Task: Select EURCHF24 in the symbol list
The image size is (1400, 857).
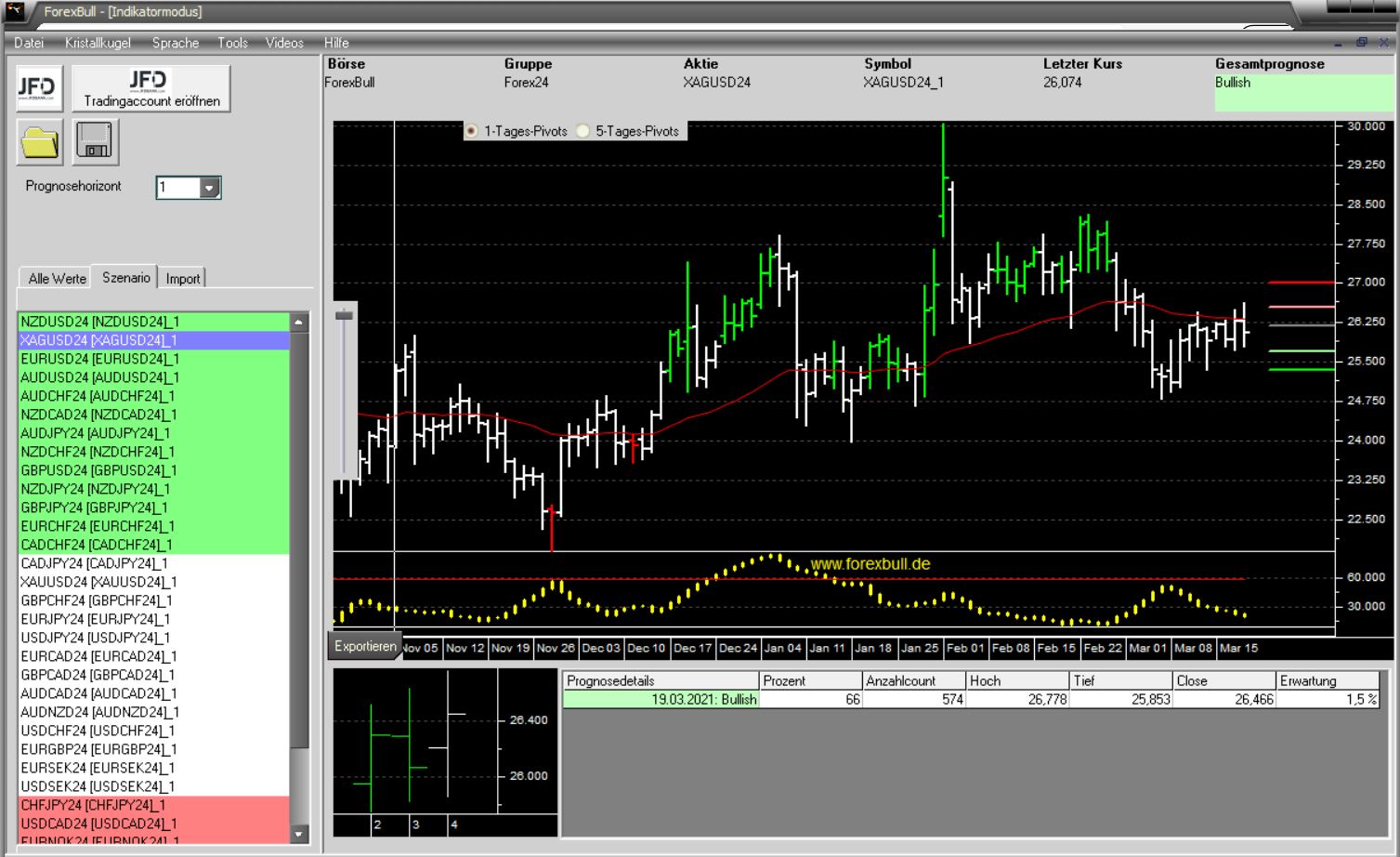Action: [154, 526]
